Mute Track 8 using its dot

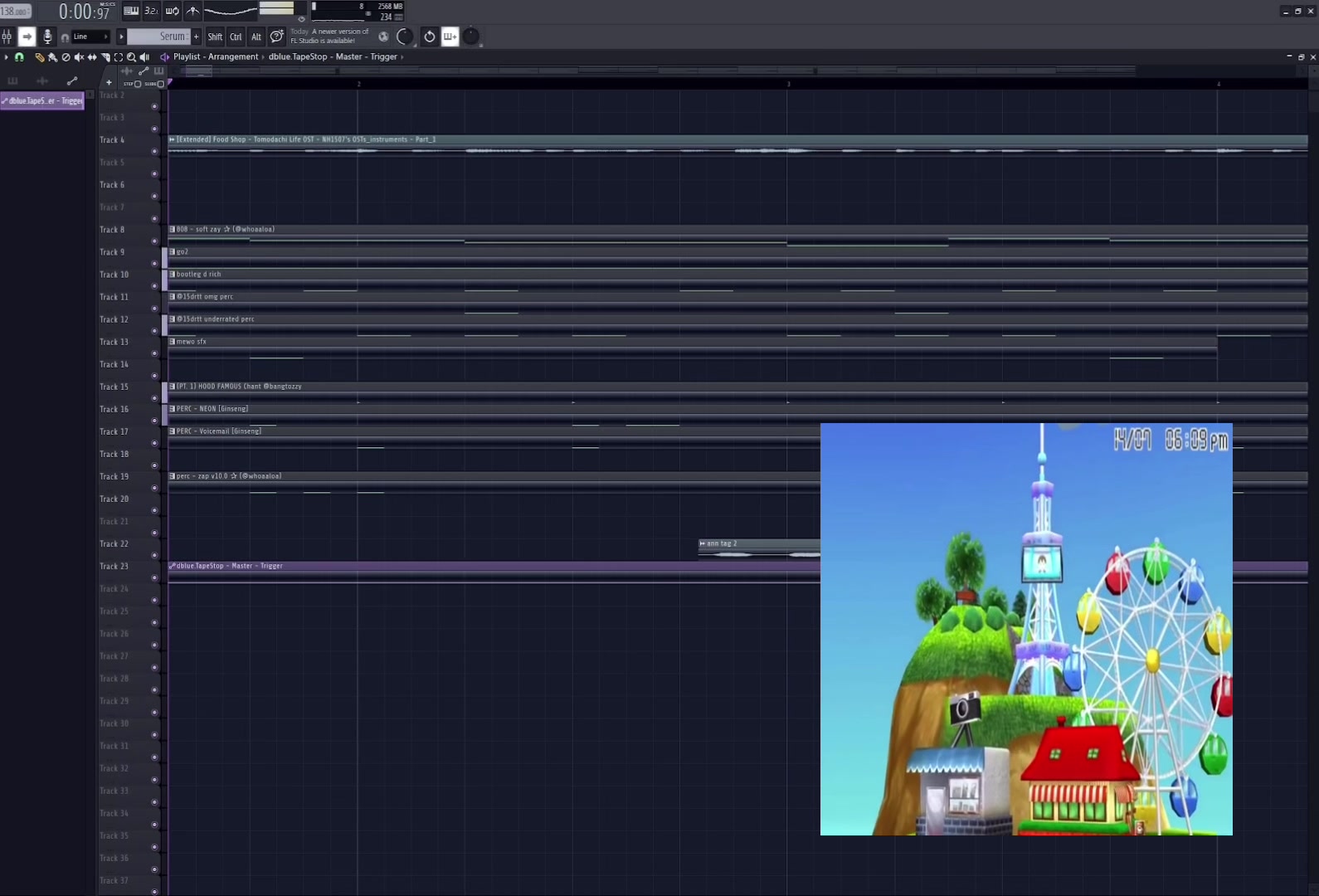[154, 241]
